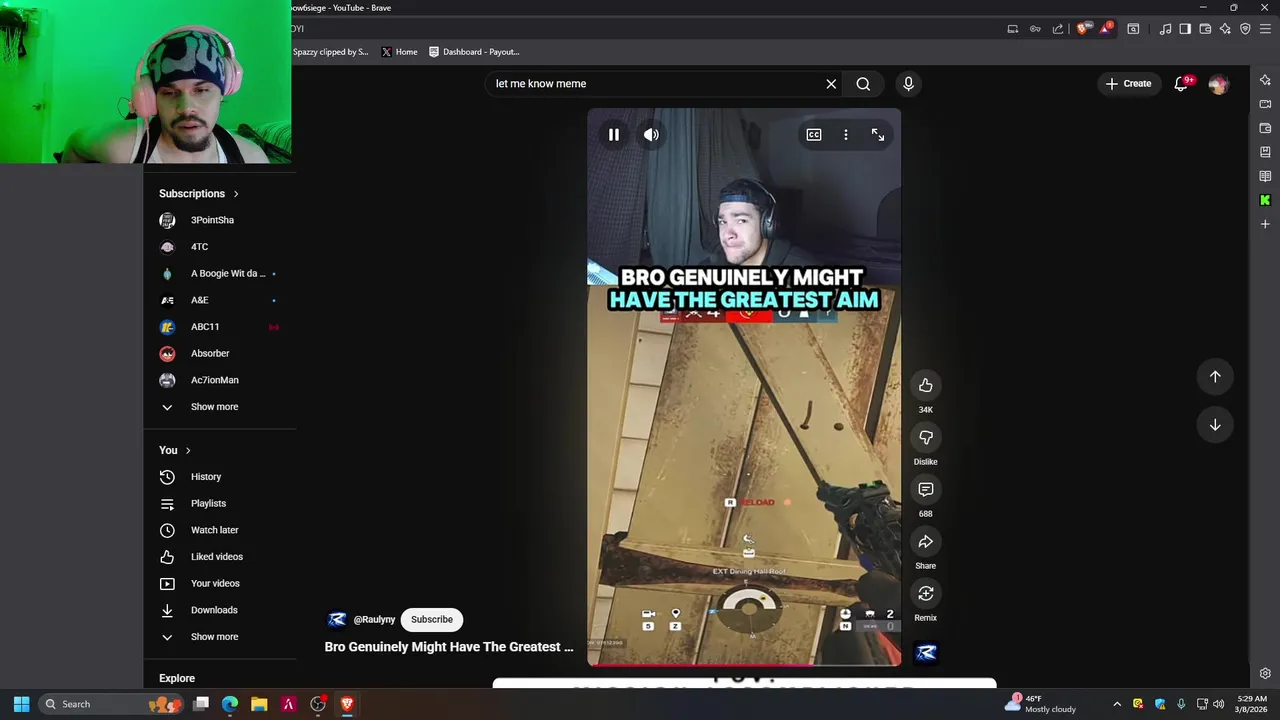Screen dimensions: 1280x720
Task: Open Microsoft Edge from taskbar
Action: 230,704
